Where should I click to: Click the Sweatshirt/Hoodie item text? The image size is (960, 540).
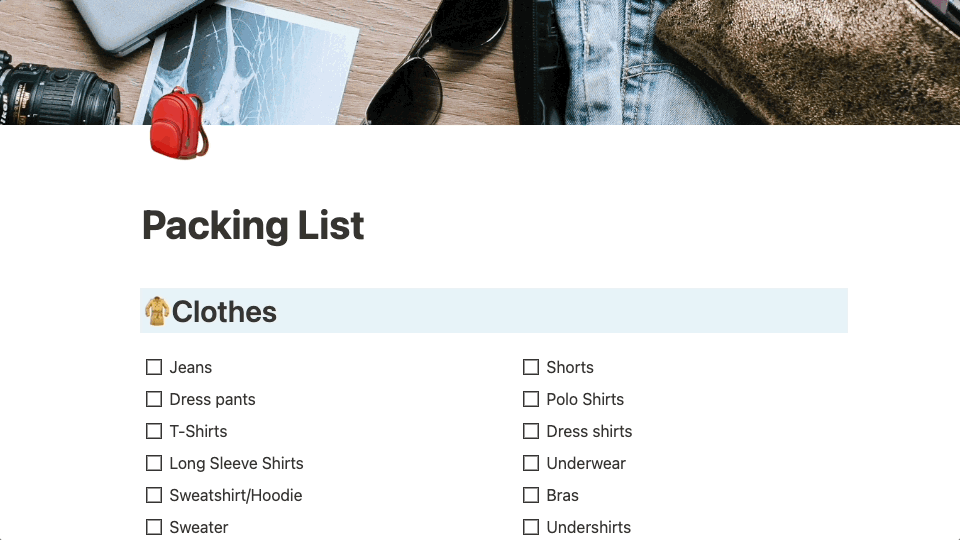(x=236, y=495)
